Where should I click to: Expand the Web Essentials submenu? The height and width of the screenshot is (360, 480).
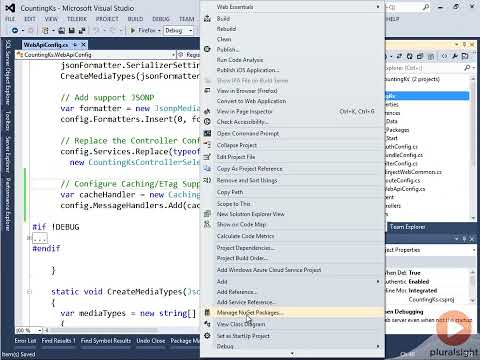(x=378, y=7)
